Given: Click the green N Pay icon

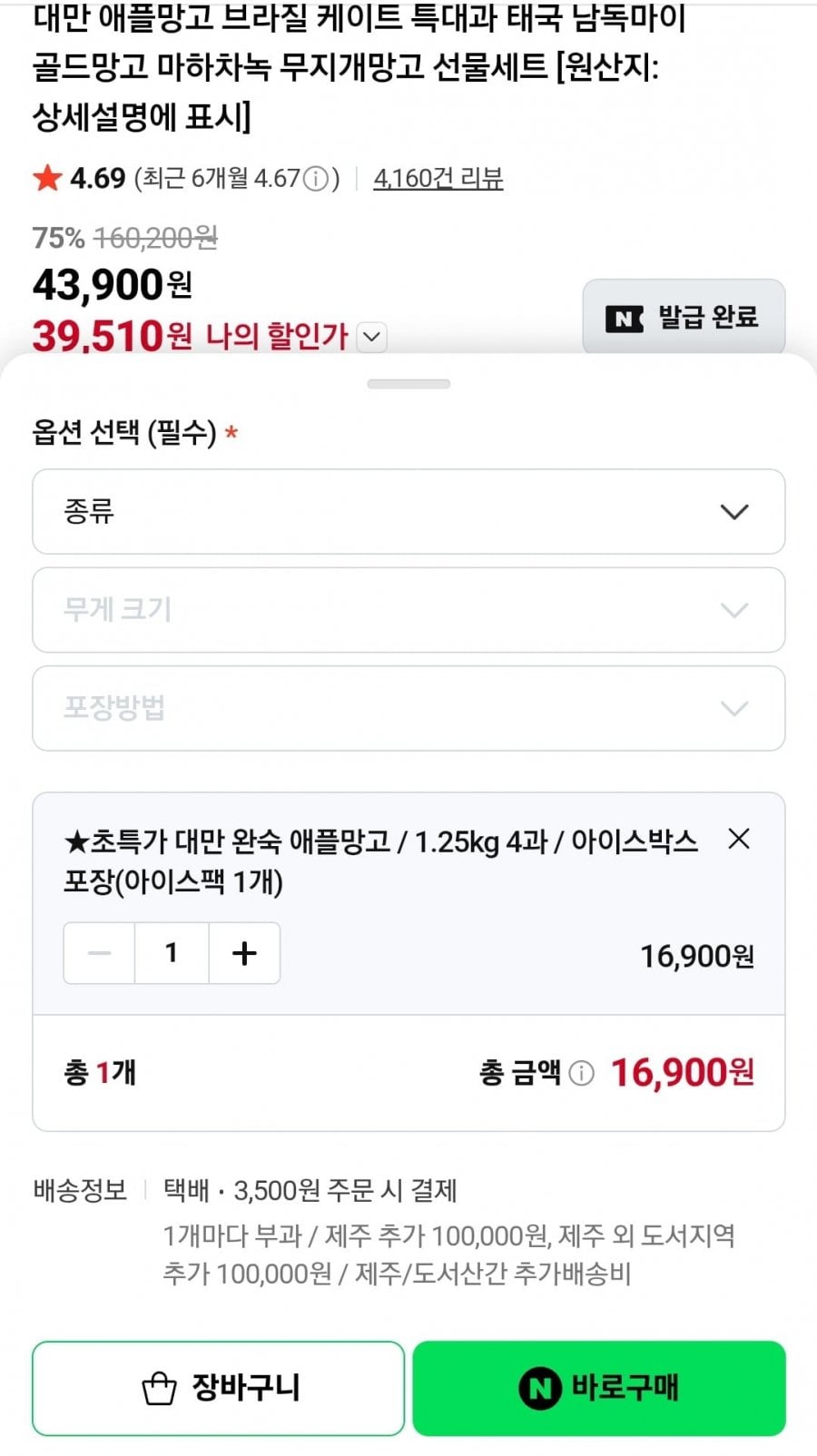Looking at the screenshot, I should point(540,1388).
